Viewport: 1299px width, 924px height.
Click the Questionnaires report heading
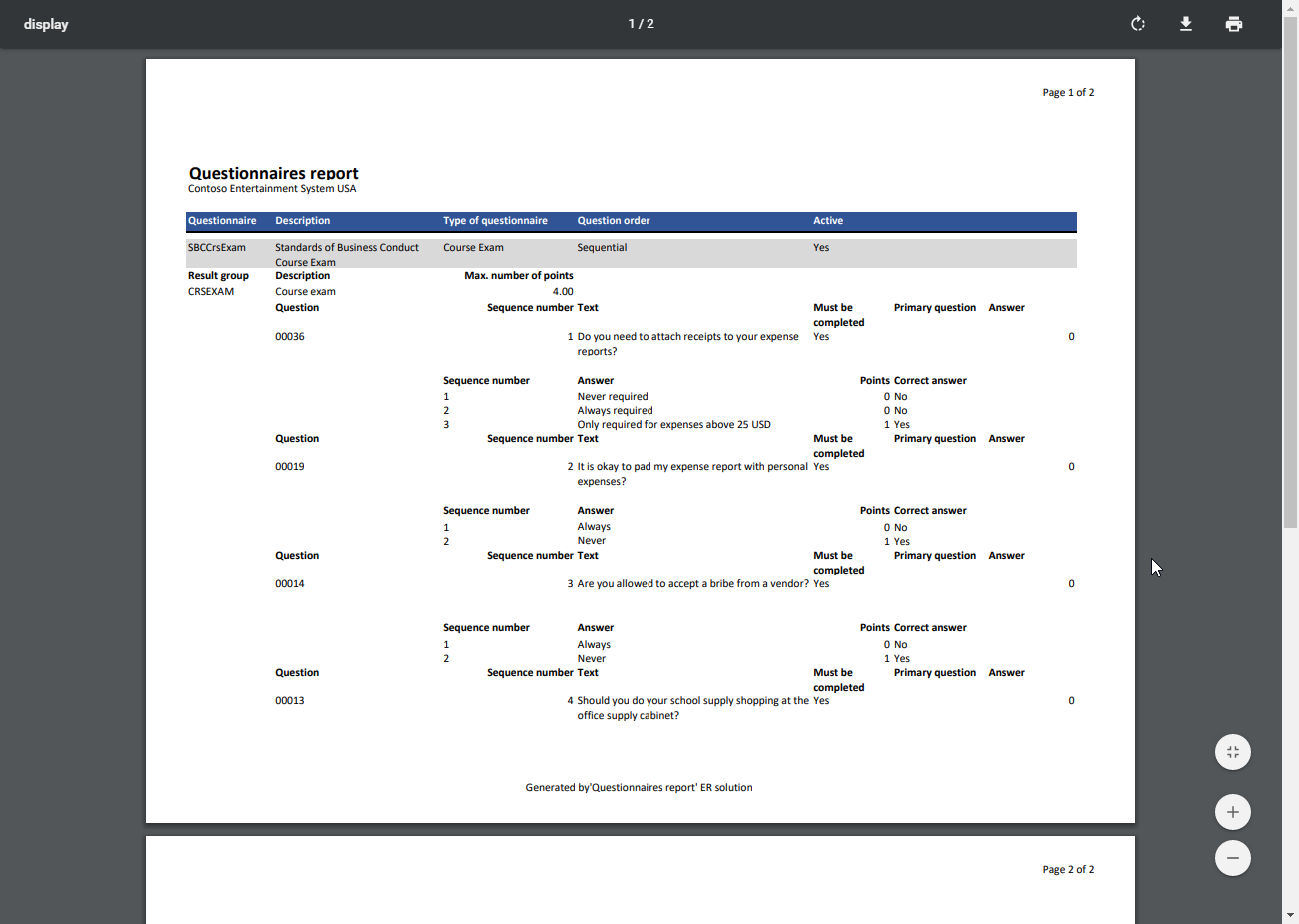(x=274, y=172)
